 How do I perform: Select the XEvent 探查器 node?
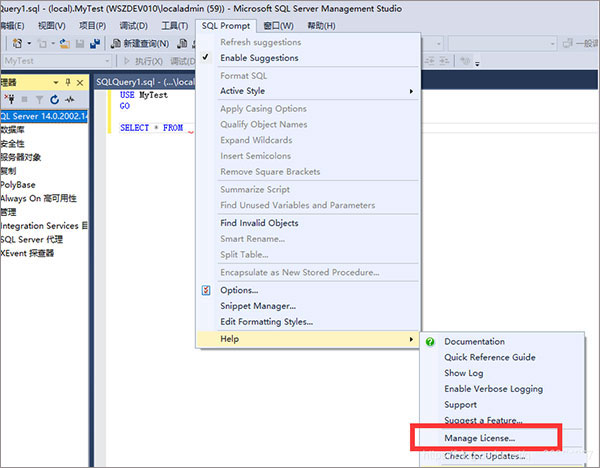tap(27, 253)
